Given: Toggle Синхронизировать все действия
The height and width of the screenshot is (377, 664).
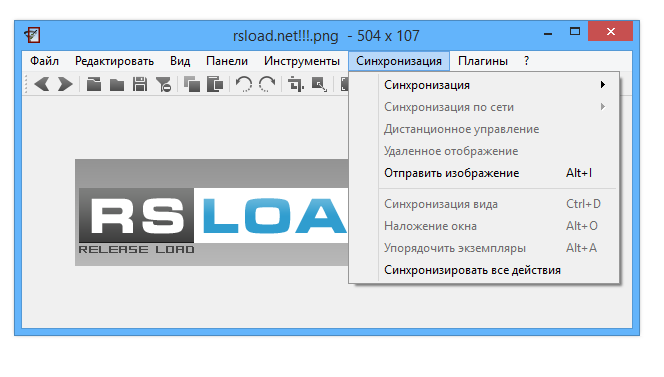Looking at the screenshot, I should (484, 270).
